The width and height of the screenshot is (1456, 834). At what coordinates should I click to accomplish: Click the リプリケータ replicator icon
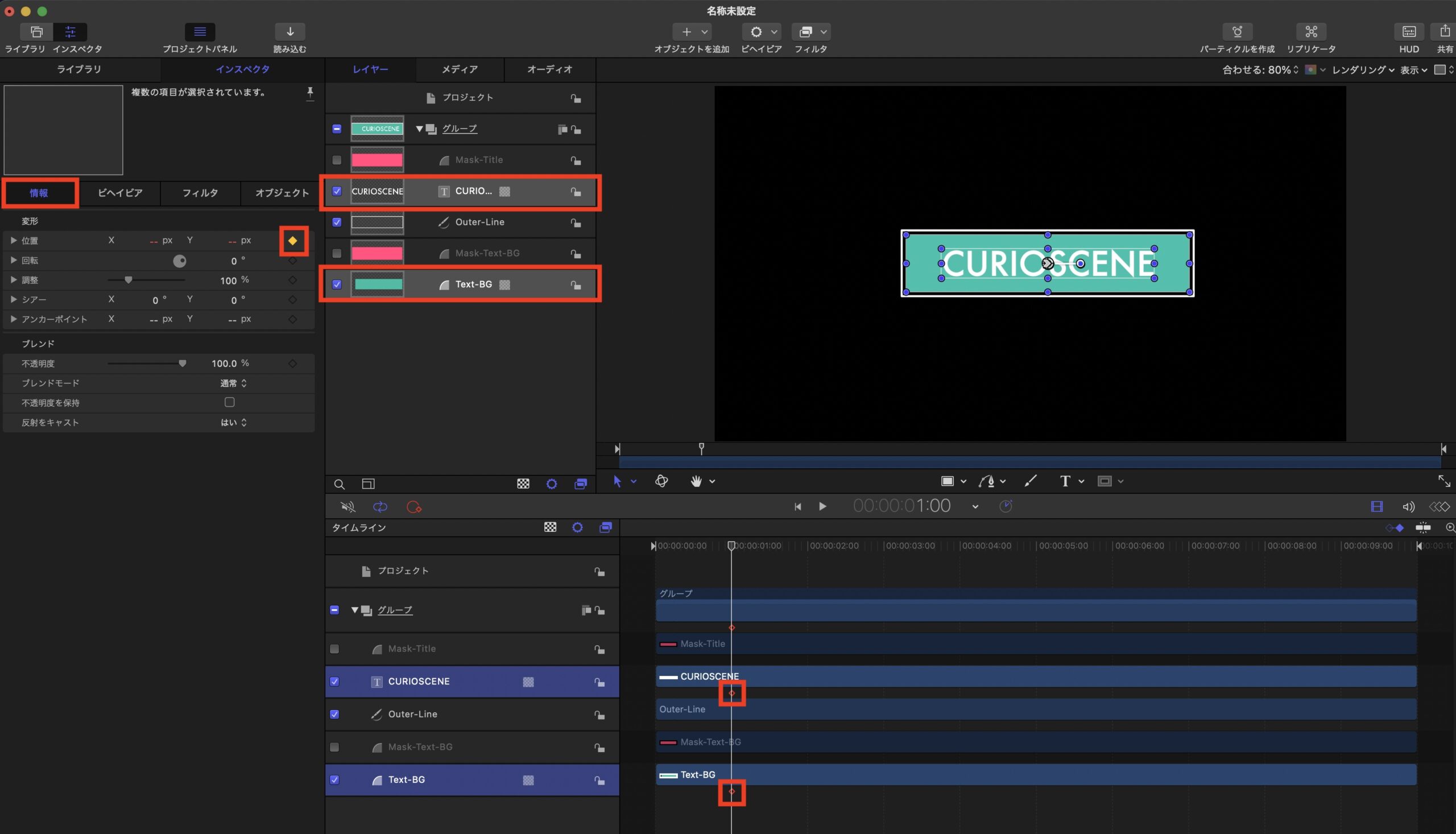(1310, 32)
